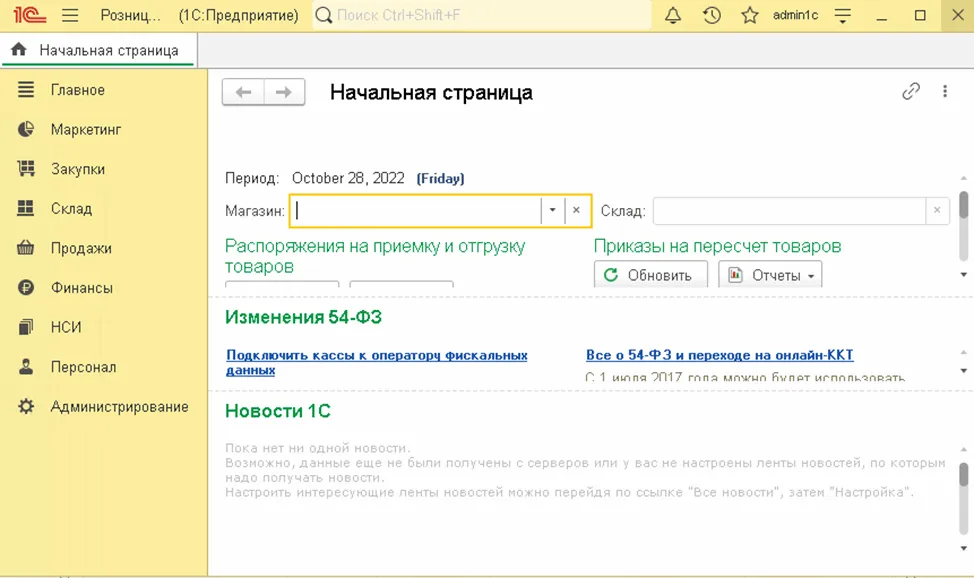Click the navigation back arrow
Image resolution: width=974 pixels, height=578 pixels.
[243, 91]
